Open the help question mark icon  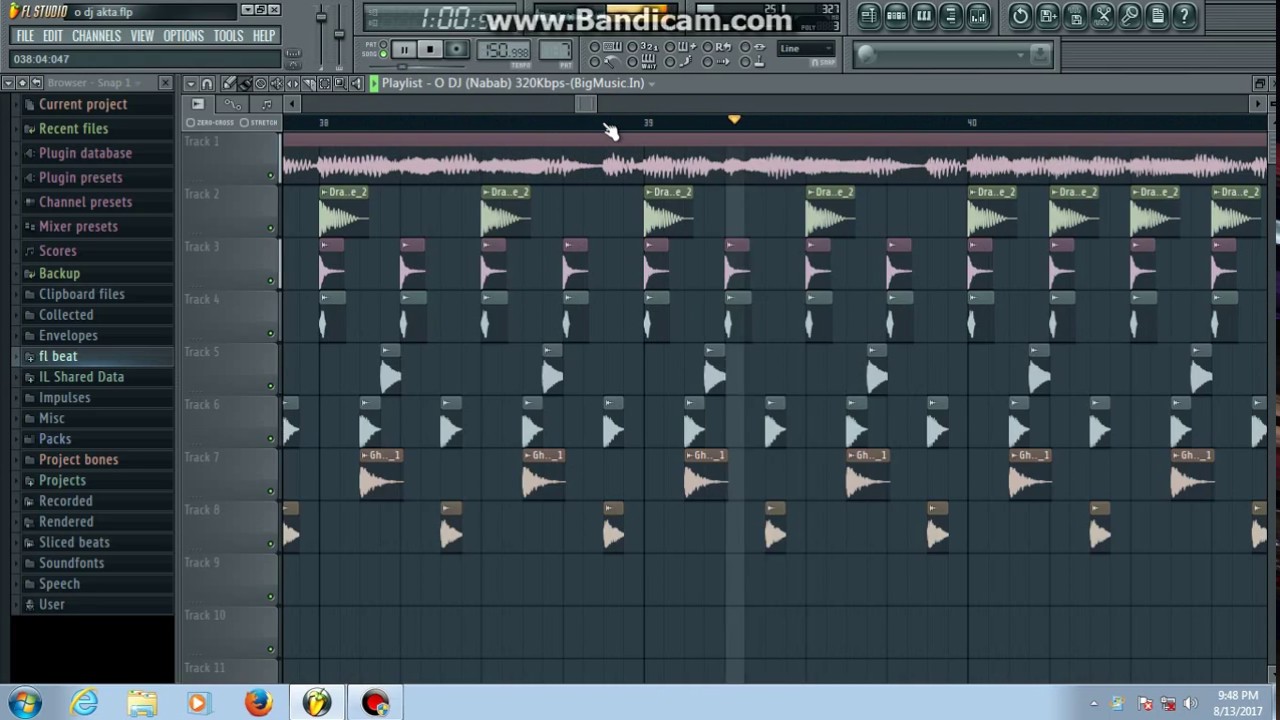click(x=1184, y=15)
